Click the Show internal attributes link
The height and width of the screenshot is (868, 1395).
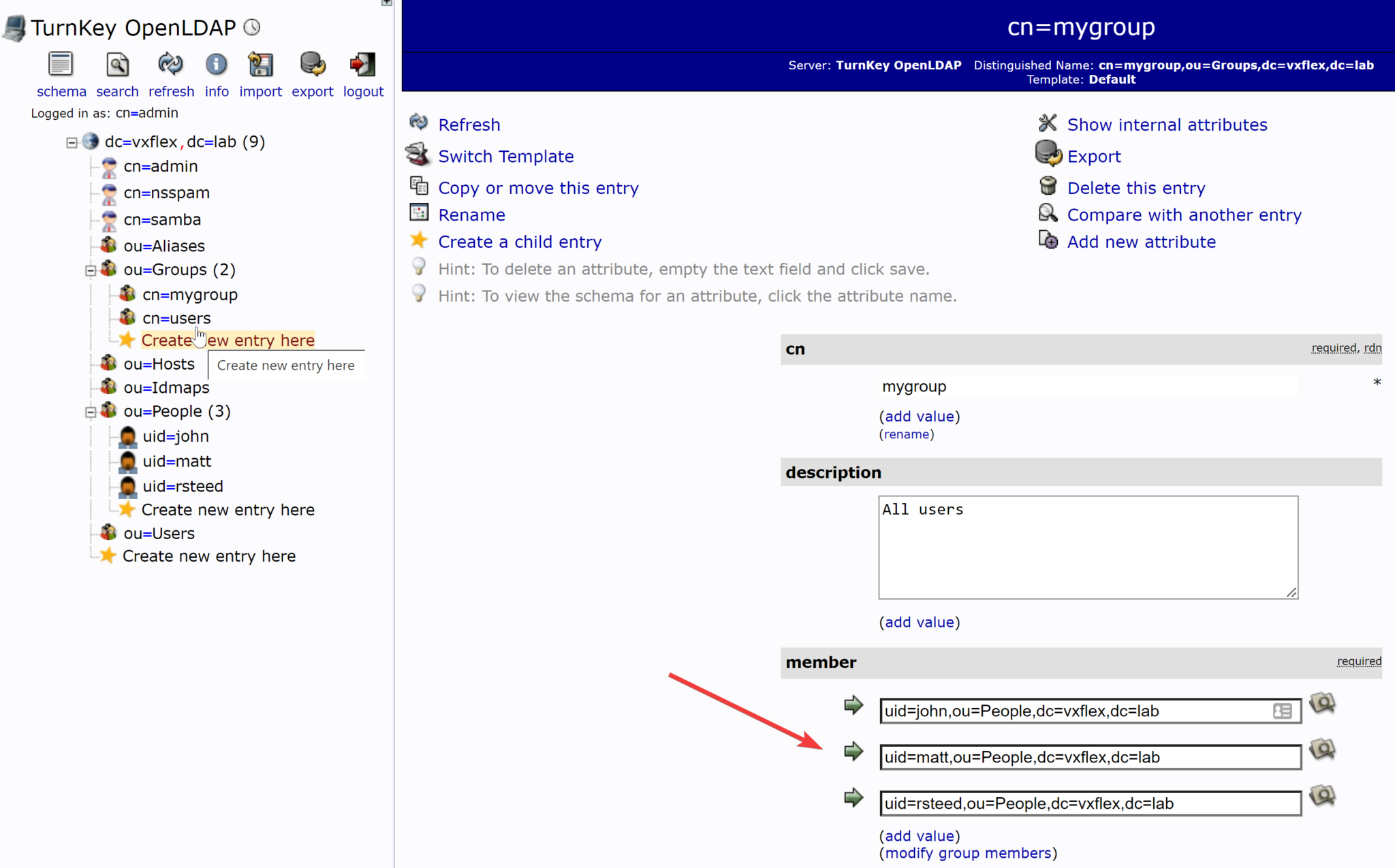point(1167,124)
